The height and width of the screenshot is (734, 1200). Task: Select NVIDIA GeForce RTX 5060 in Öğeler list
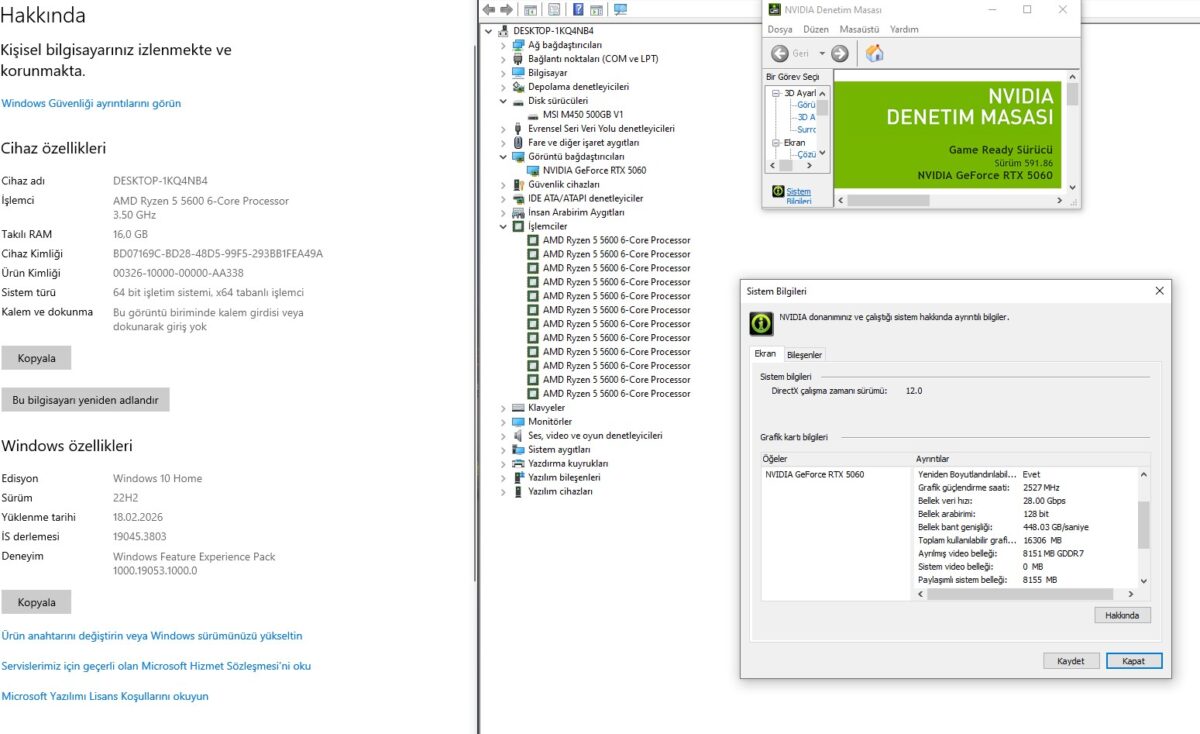(x=815, y=474)
